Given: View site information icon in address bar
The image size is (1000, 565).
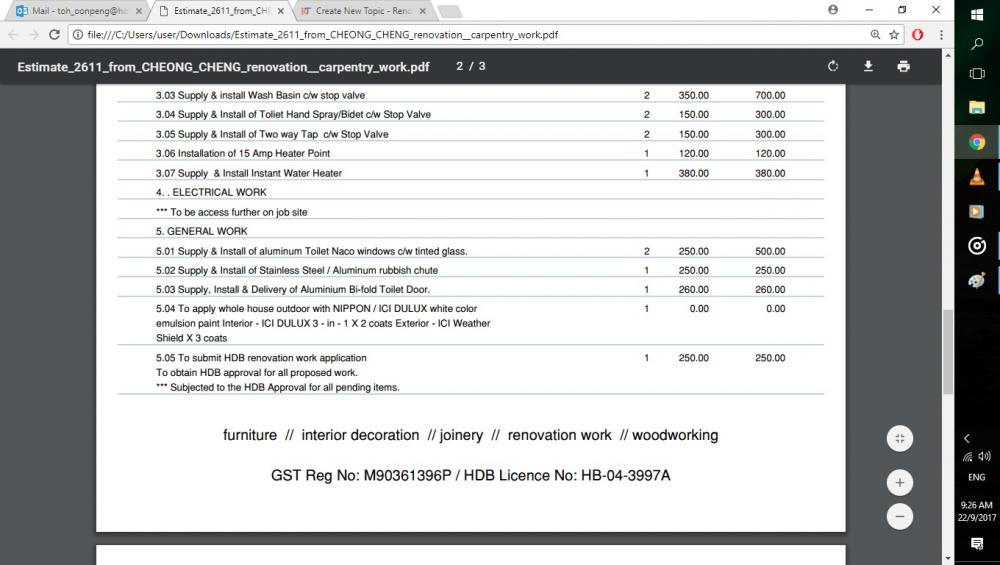Looking at the screenshot, I should pos(78,34).
